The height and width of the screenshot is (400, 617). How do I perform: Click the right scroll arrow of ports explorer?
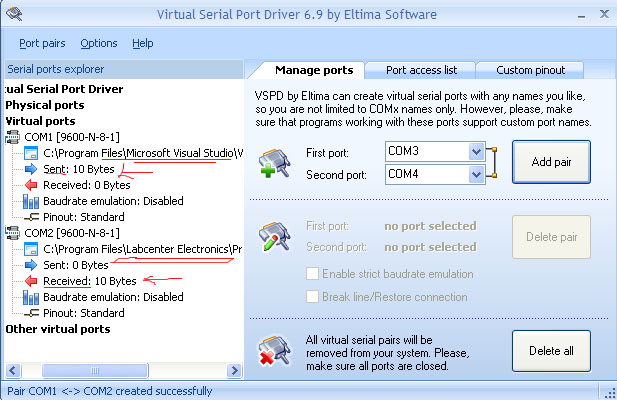235,371
